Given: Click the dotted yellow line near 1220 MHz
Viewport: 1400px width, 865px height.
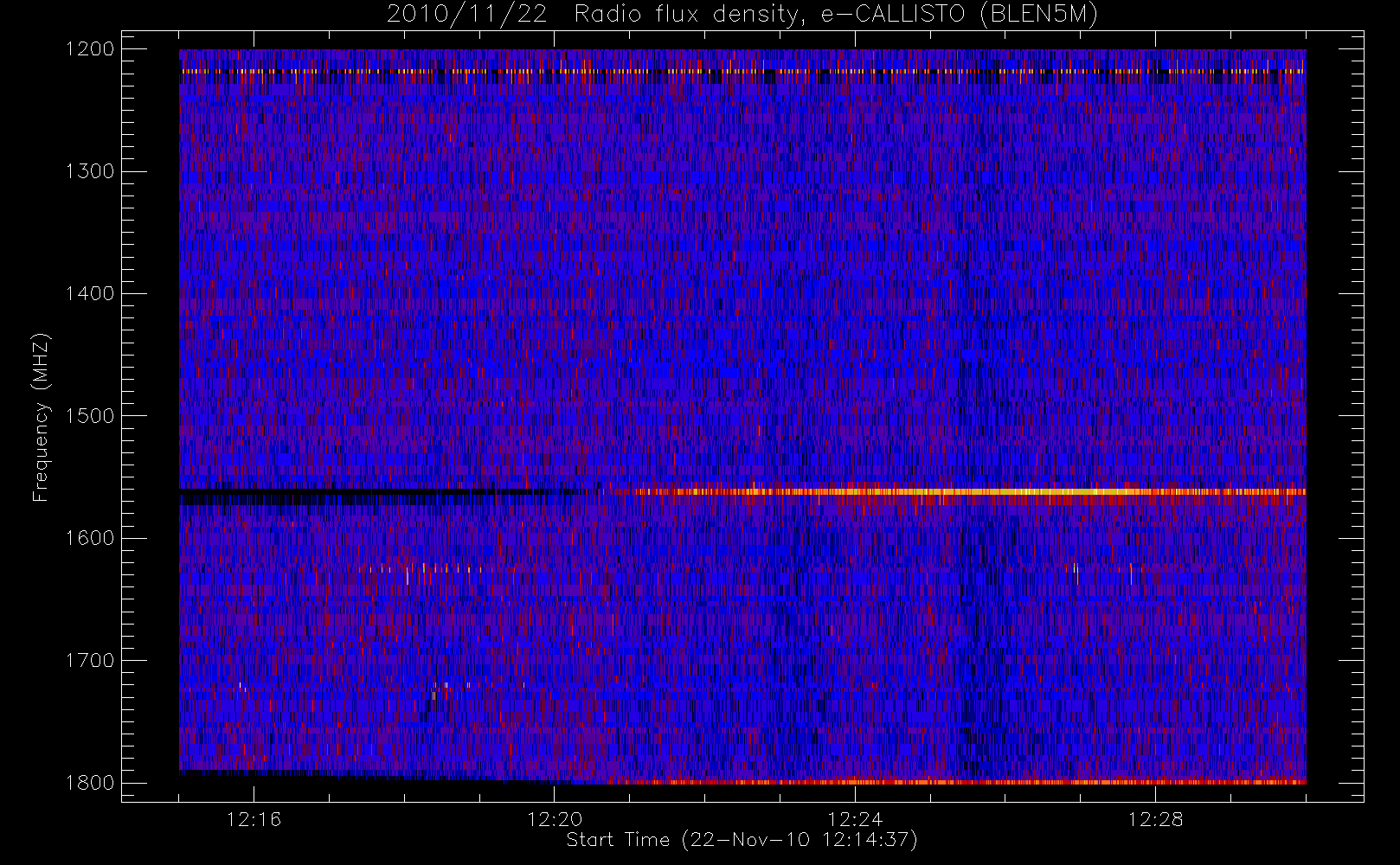Looking at the screenshot, I should click(x=742, y=71).
